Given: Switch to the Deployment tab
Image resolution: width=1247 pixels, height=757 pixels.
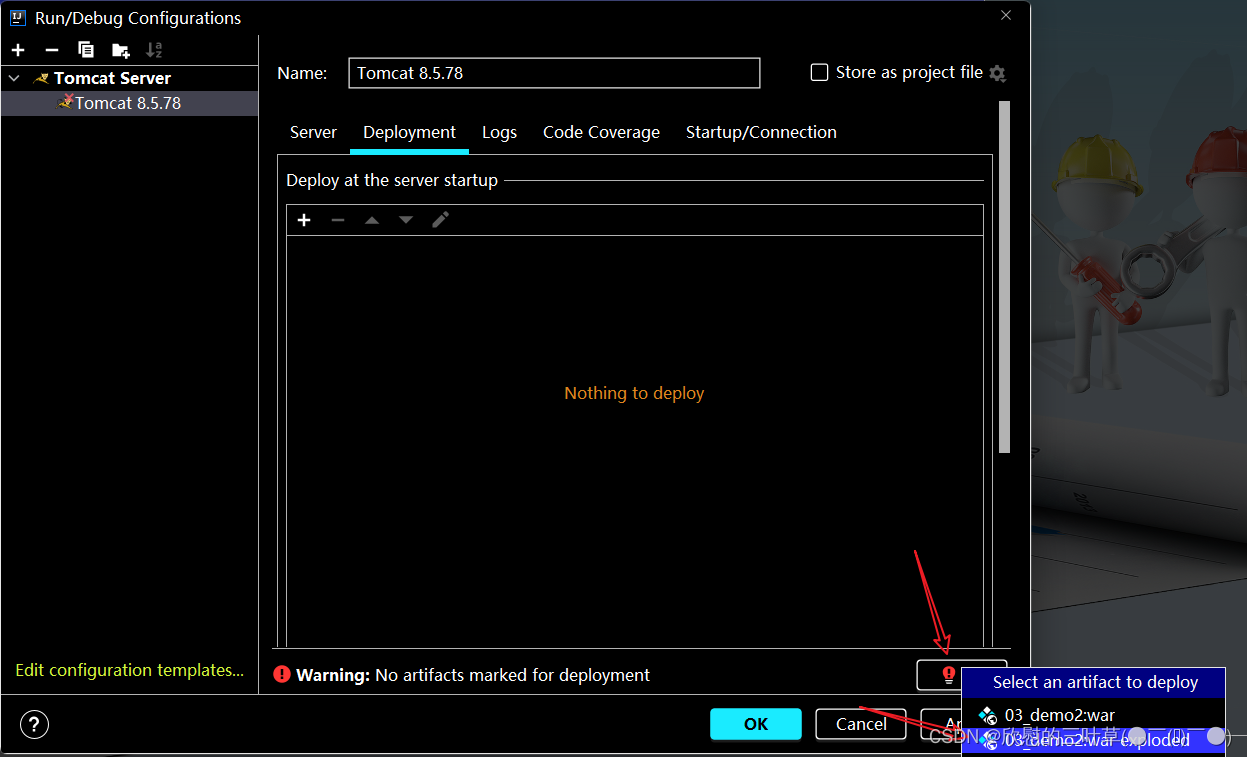Looking at the screenshot, I should click(x=409, y=132).
